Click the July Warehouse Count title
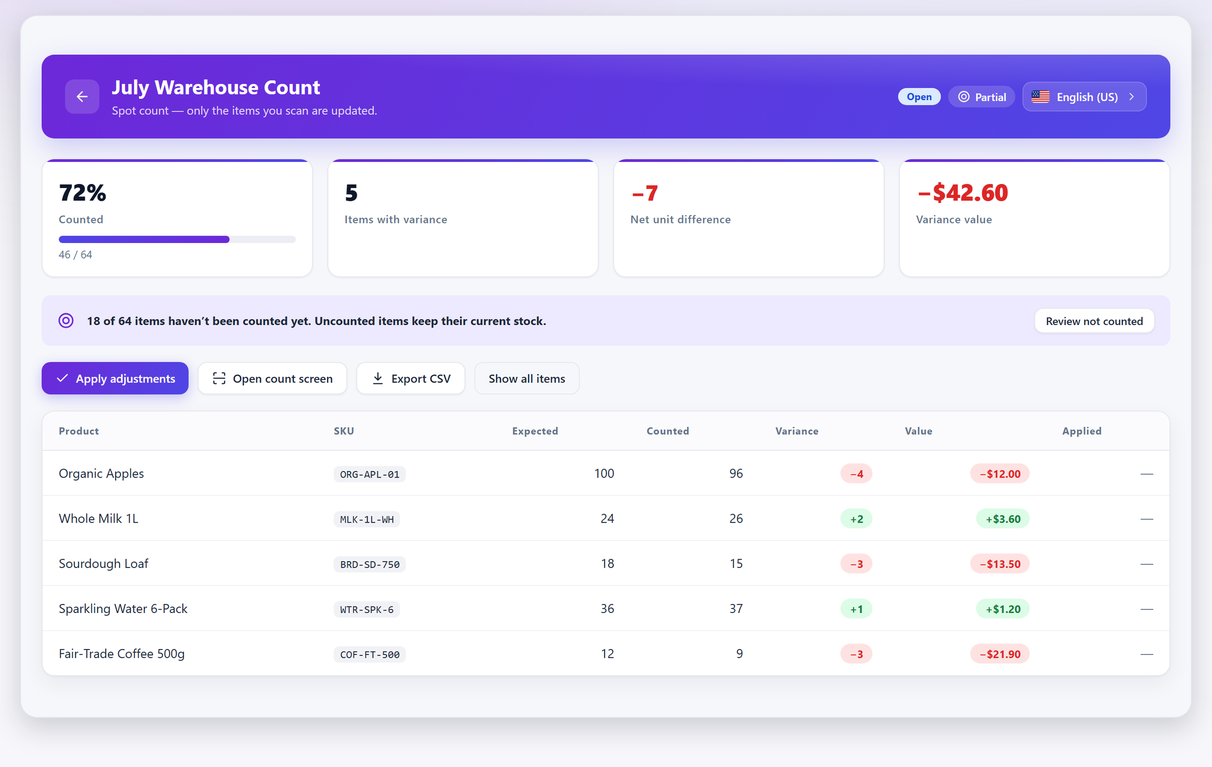This screenshot has height=767, width=1212. click(x=216, y=87)
